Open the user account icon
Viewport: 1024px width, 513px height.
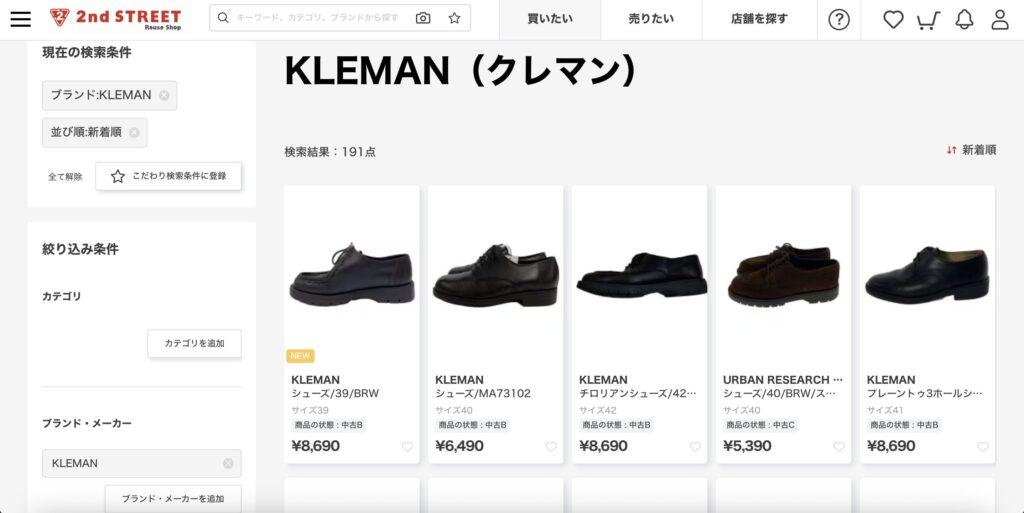click(x=1000, y=20)
